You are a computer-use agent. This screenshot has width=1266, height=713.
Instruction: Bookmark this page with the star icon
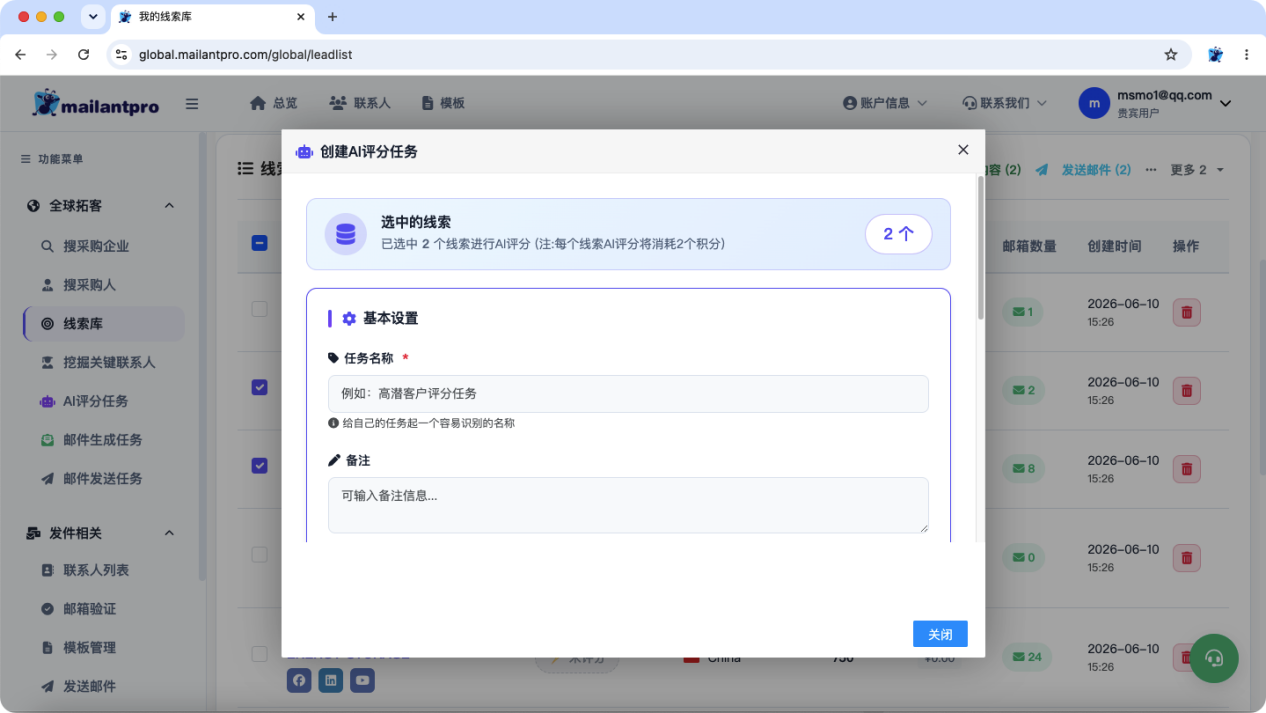click(x=1171, y=55)
